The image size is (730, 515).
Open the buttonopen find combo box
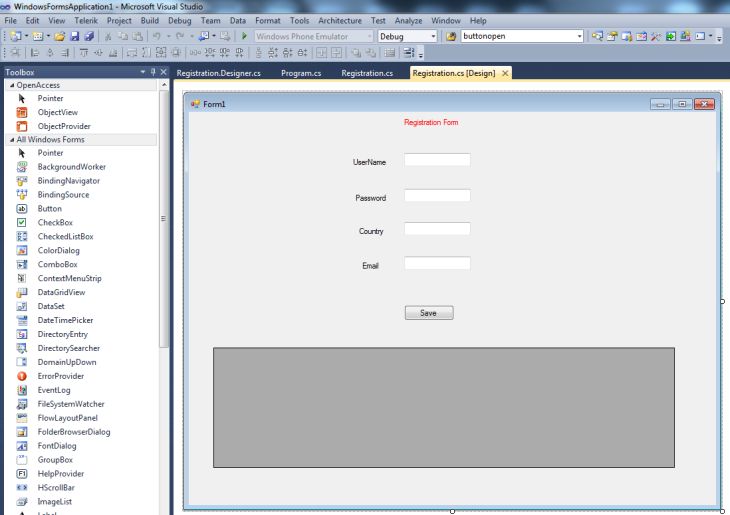coord(580,36)
